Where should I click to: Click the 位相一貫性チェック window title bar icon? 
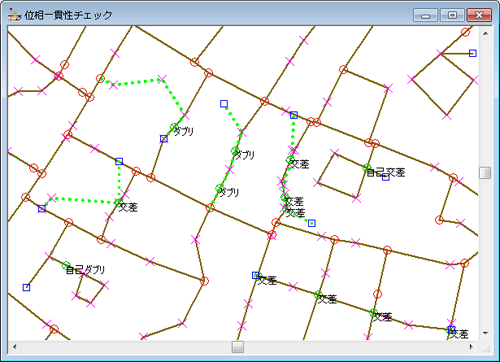click(x=14, y=15)
